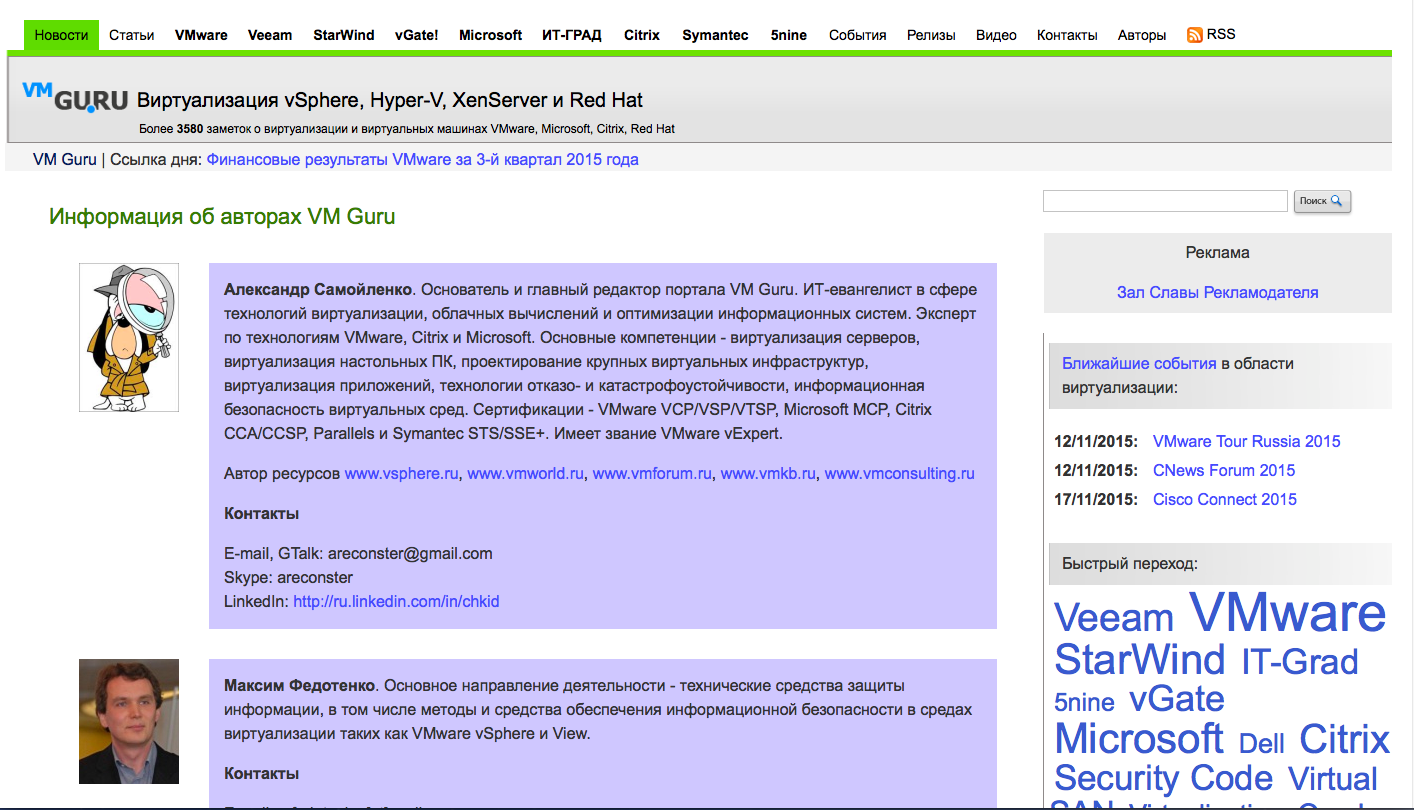
Task: Open the vGate! navigation item
Action: 416,35
